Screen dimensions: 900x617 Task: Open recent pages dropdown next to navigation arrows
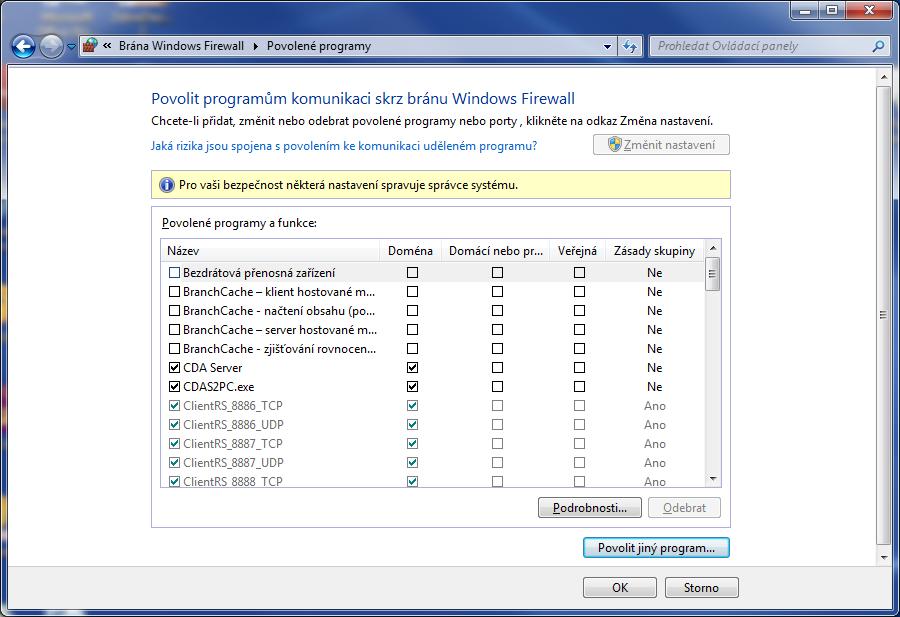click(72, 46)
